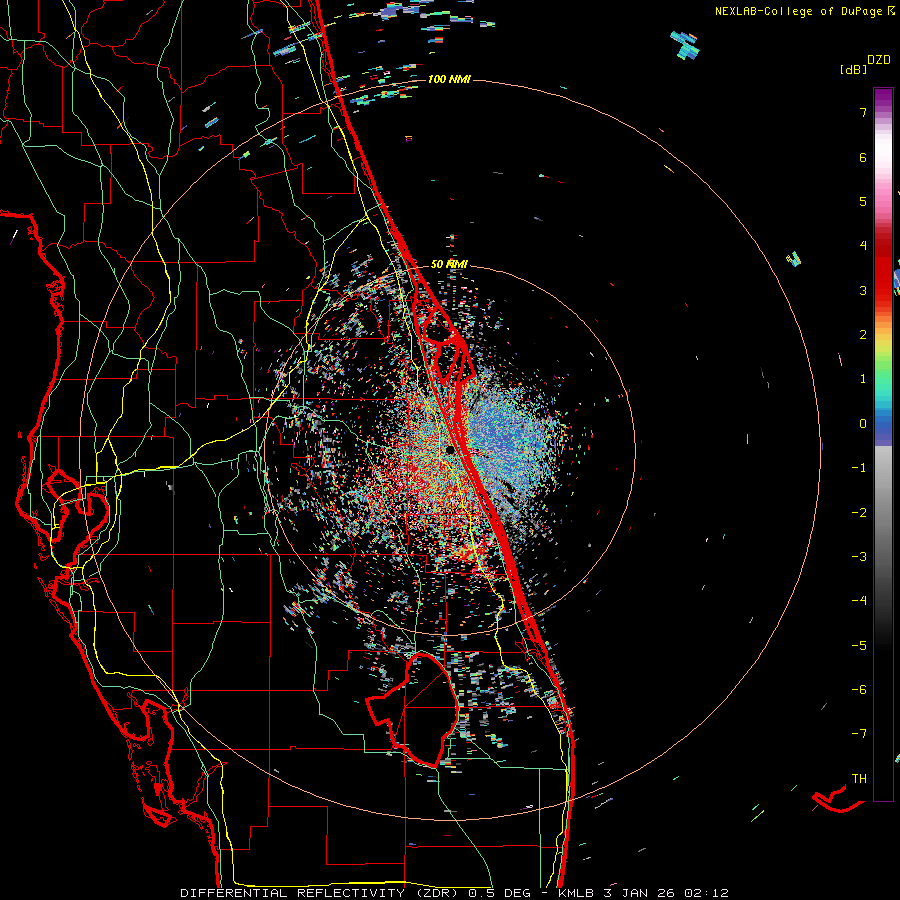900x900 pixels.
Task: Click the positive 7 scale value
Action: coord(863,112)
